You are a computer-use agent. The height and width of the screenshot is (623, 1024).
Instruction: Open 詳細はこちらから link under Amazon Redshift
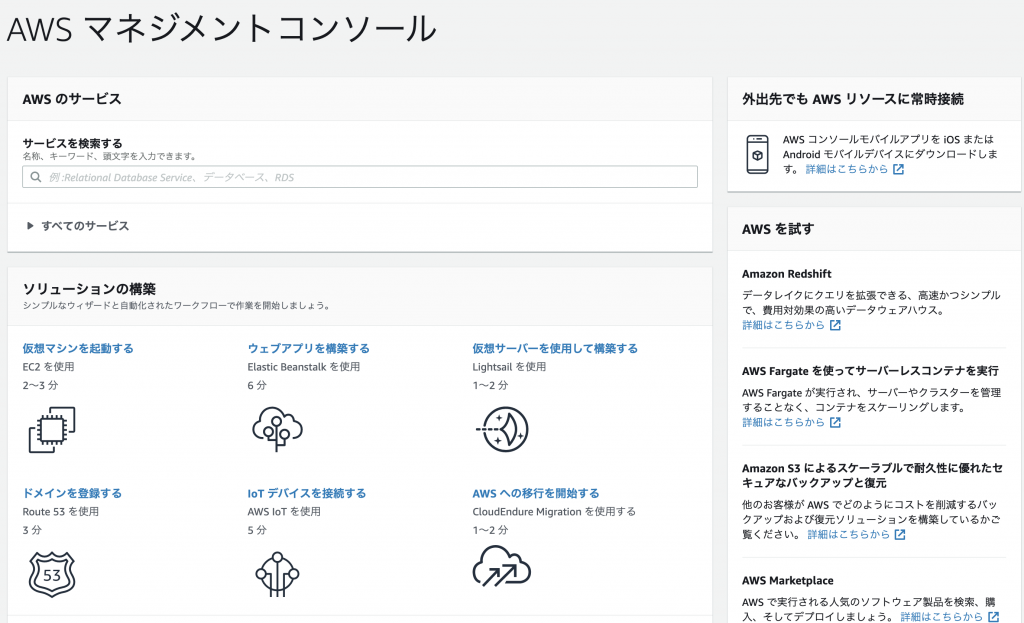click(x=783, y=325)
